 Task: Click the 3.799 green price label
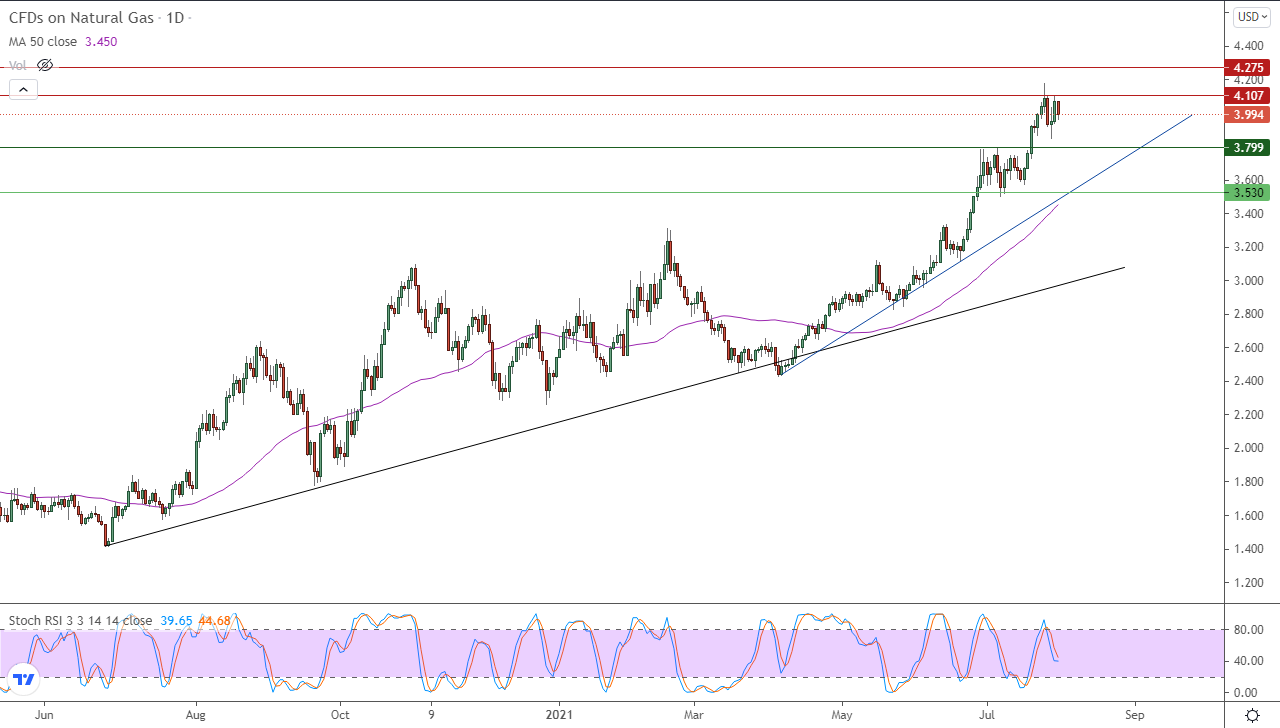tap(1249, 148)
